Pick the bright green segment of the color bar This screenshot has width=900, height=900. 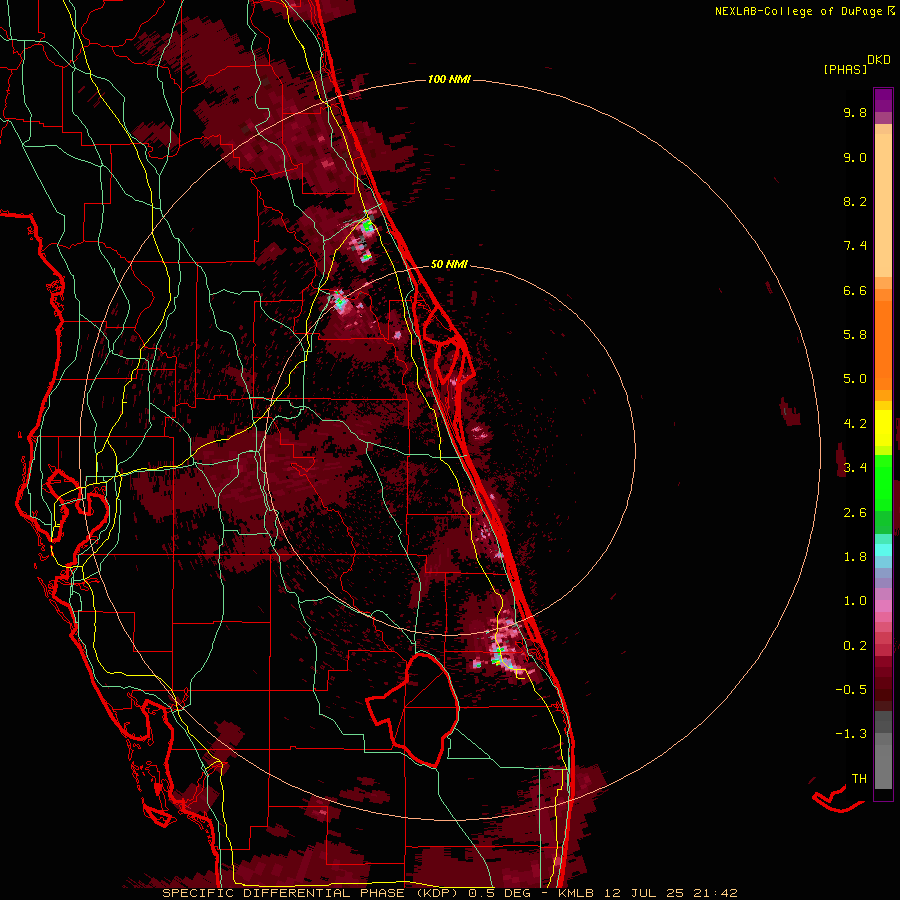883,482
